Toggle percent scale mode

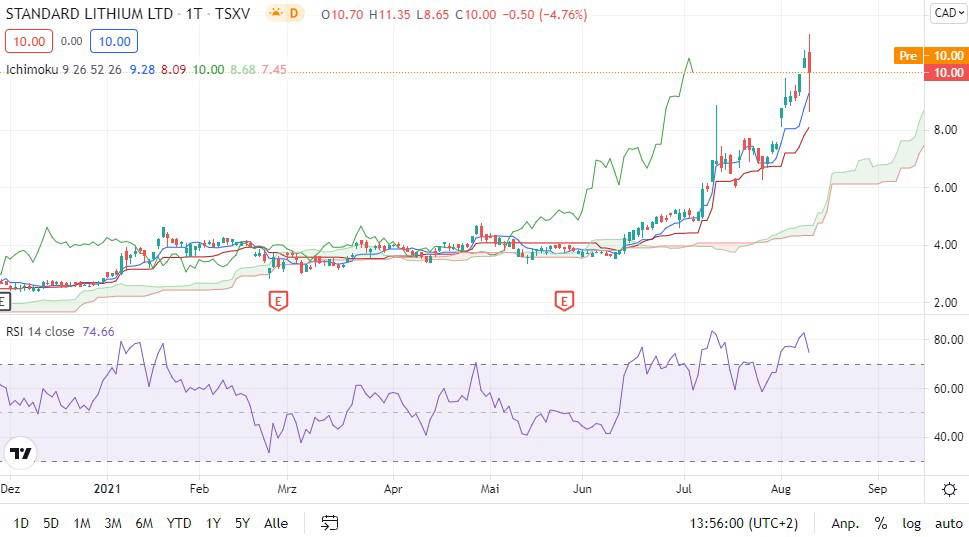pyautogui.click(x=881, y=523)
